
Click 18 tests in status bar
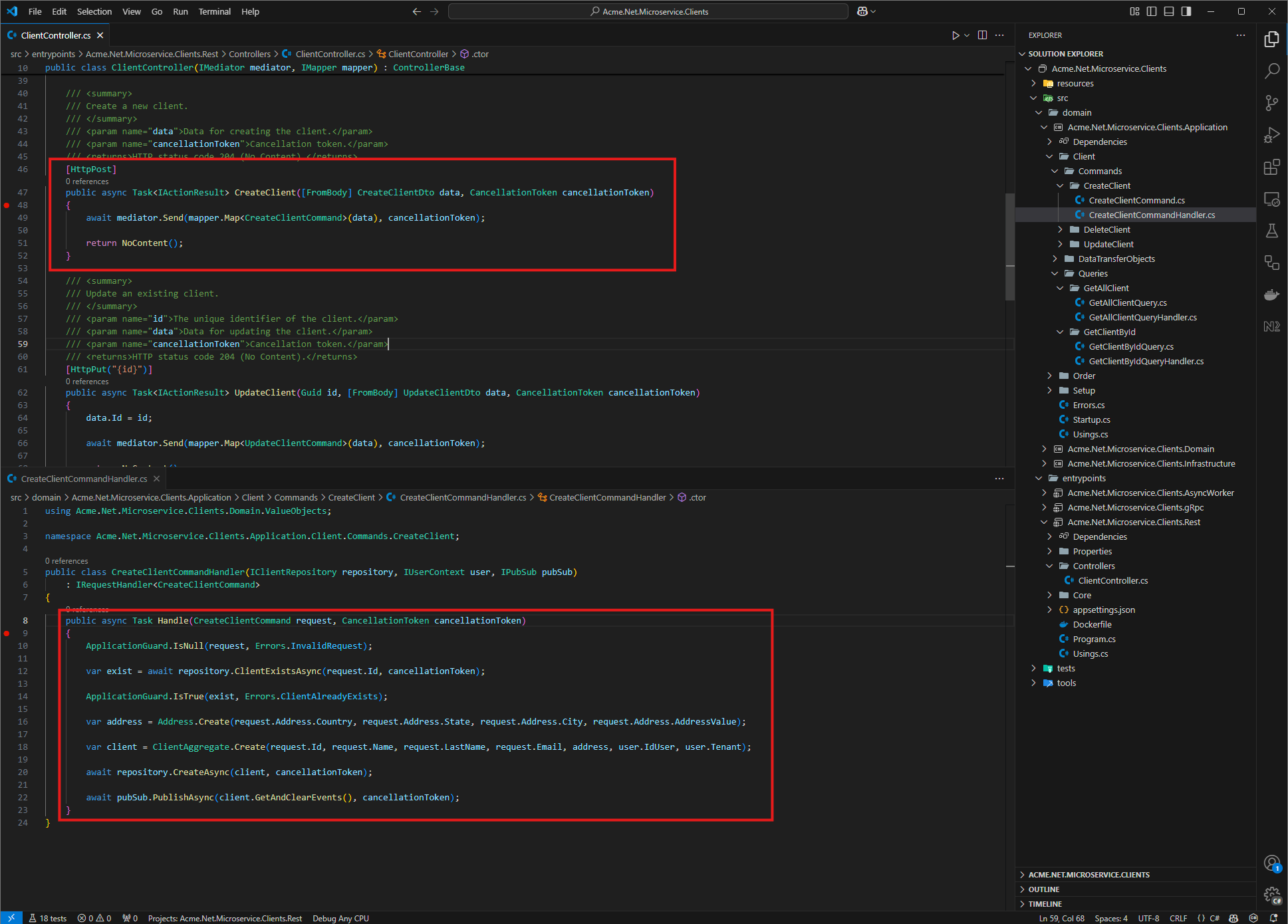click(x=48, y=918)
